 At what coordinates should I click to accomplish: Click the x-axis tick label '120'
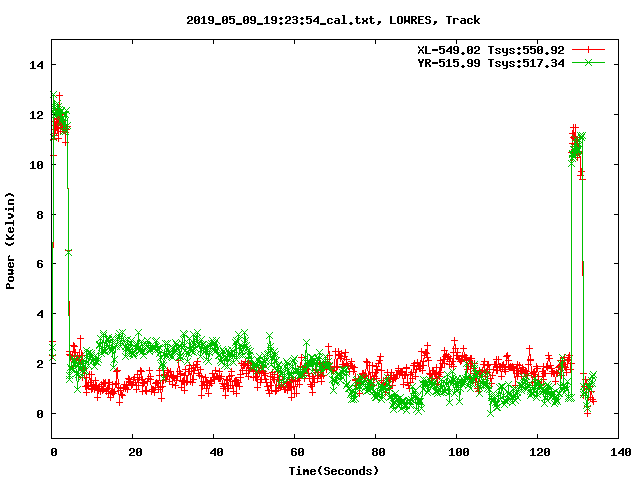click(x=540, y=452)
